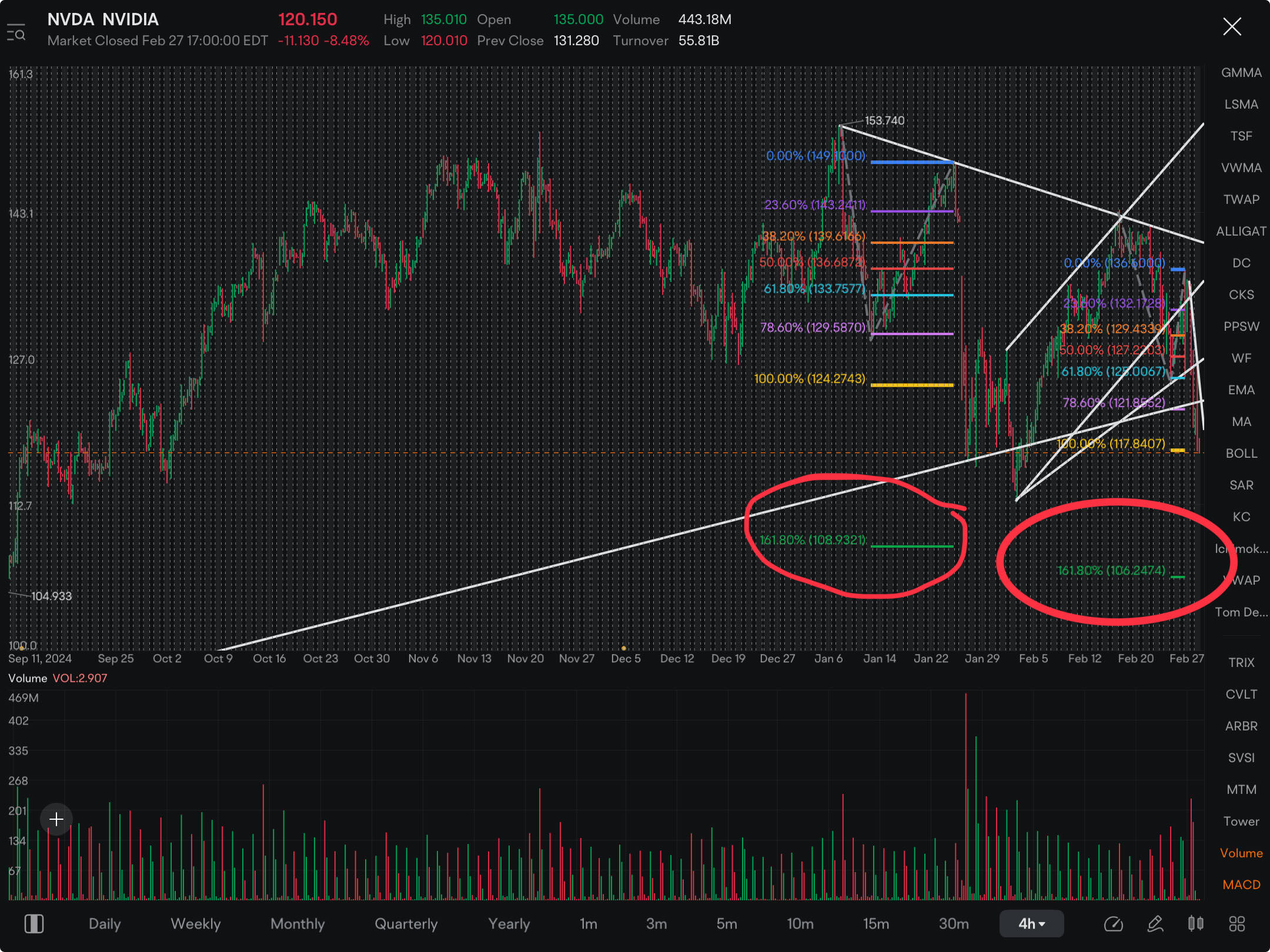Select the 100.00% (117.8407) Fibonacci level
The width and height of the screenshot is (1270, 952).
coord(1111,443)
